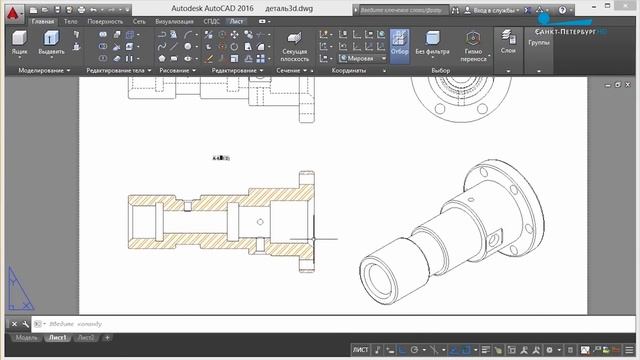Switch to the Лист ribbon tab
The height and width of the screenshot is (360, 640).
tap(236, 21)
